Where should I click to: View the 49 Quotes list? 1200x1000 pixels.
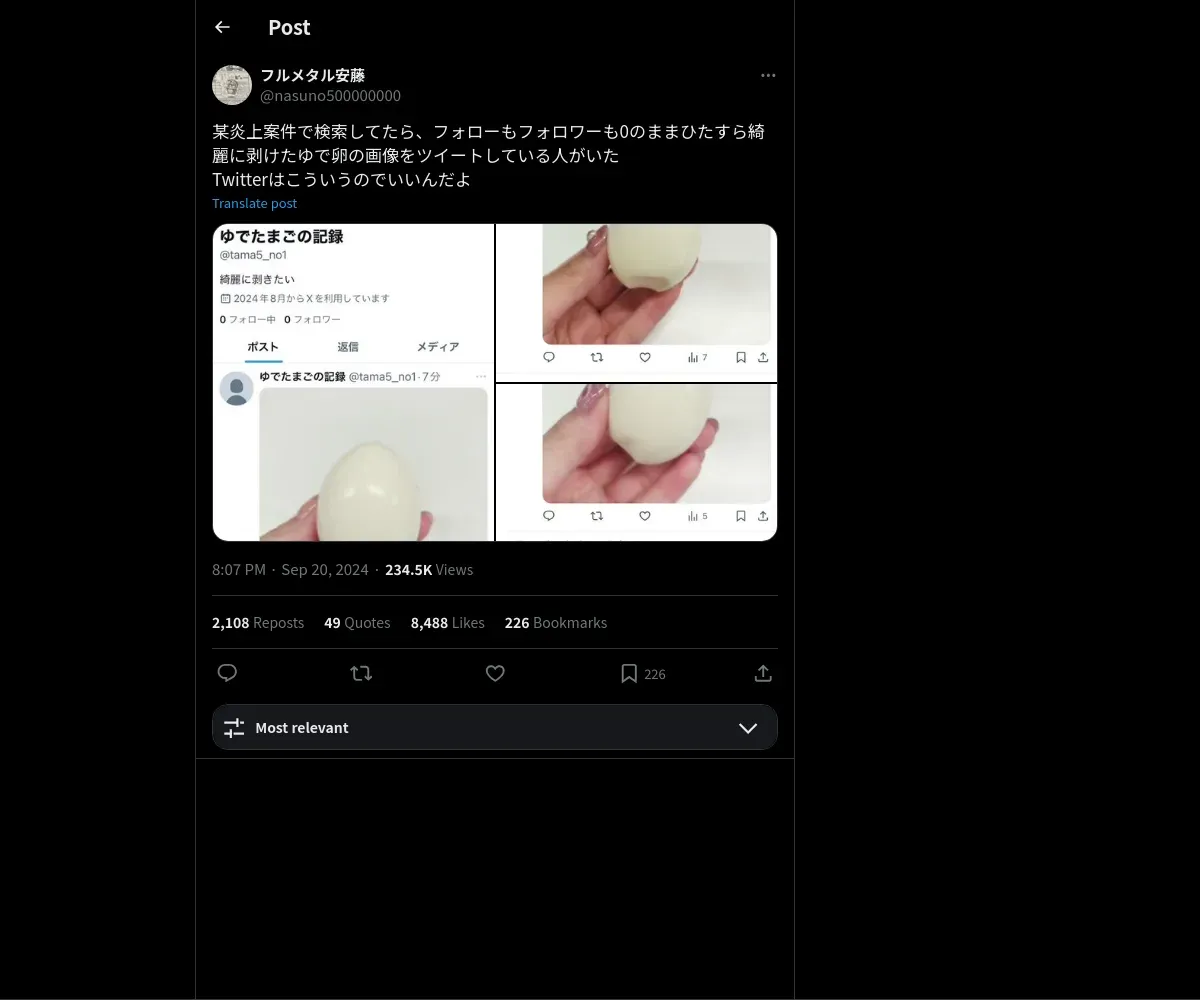(357, 622)
